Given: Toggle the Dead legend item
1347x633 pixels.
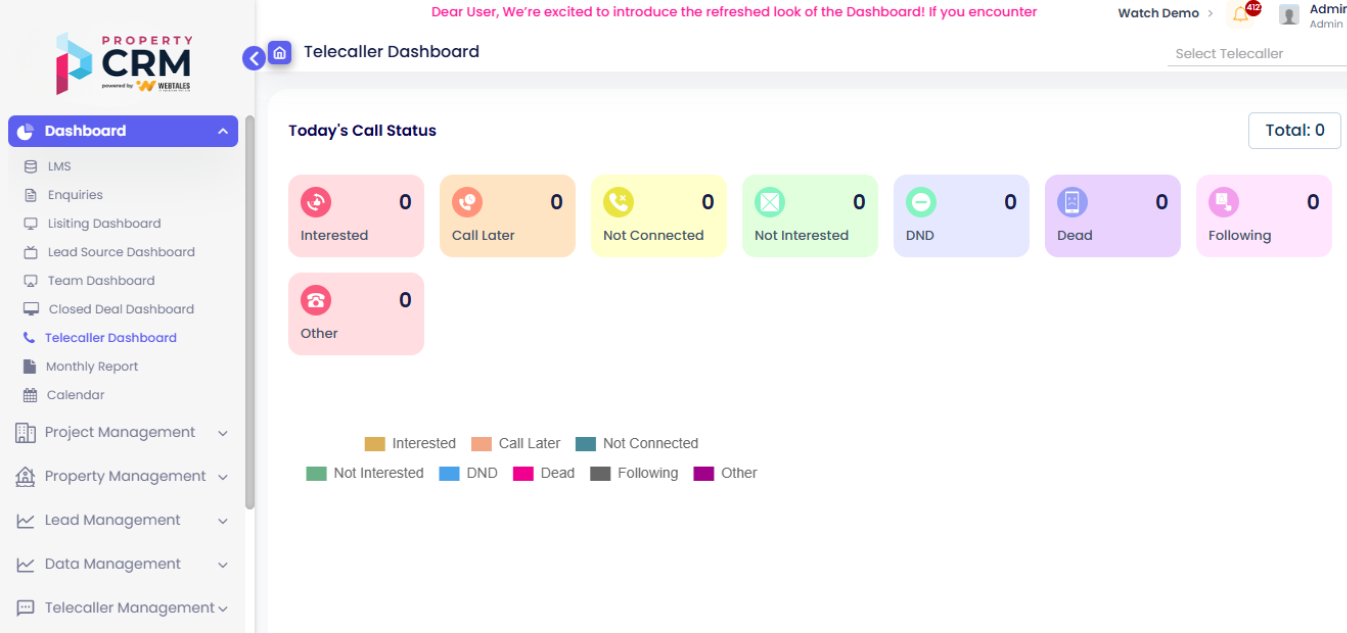Looking at the screenshot, I should (x=544, y=474).
